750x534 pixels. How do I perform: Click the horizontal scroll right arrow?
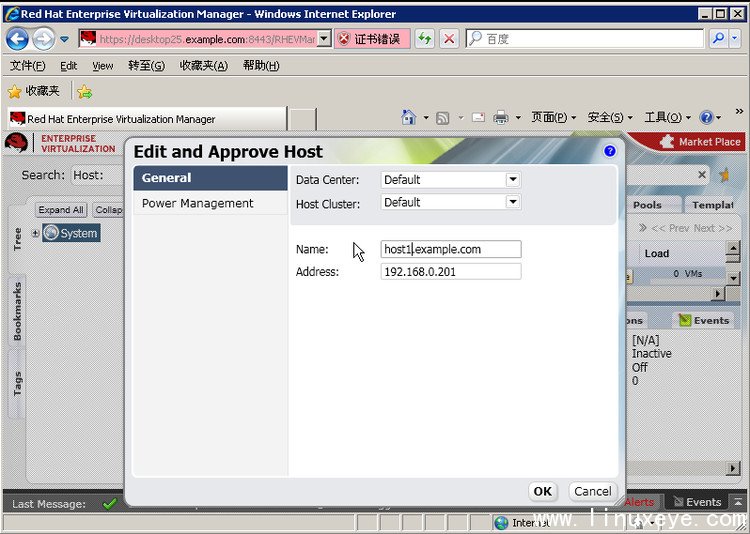click(718, 293)
